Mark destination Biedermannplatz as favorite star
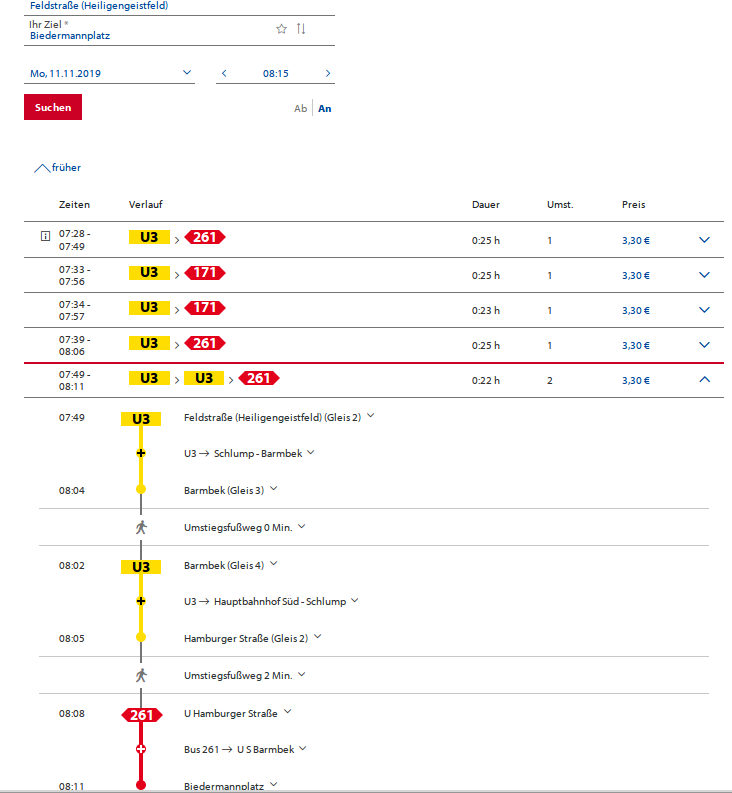The image size is (732, 793). point(281,29)
